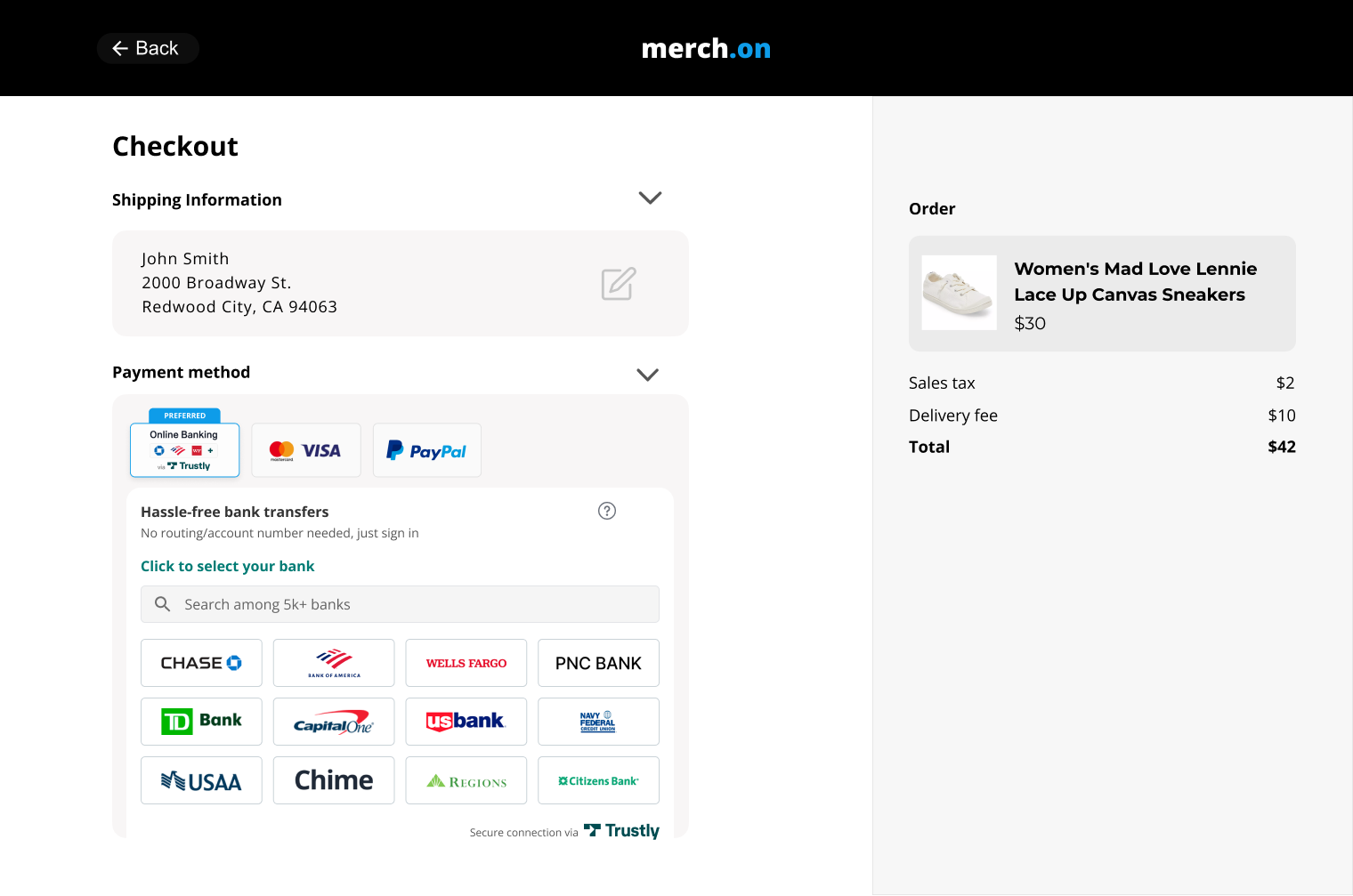The image size is (1353, 896).
Task: Click the 2000 Broadway St. address line
Action: point(216,283)
